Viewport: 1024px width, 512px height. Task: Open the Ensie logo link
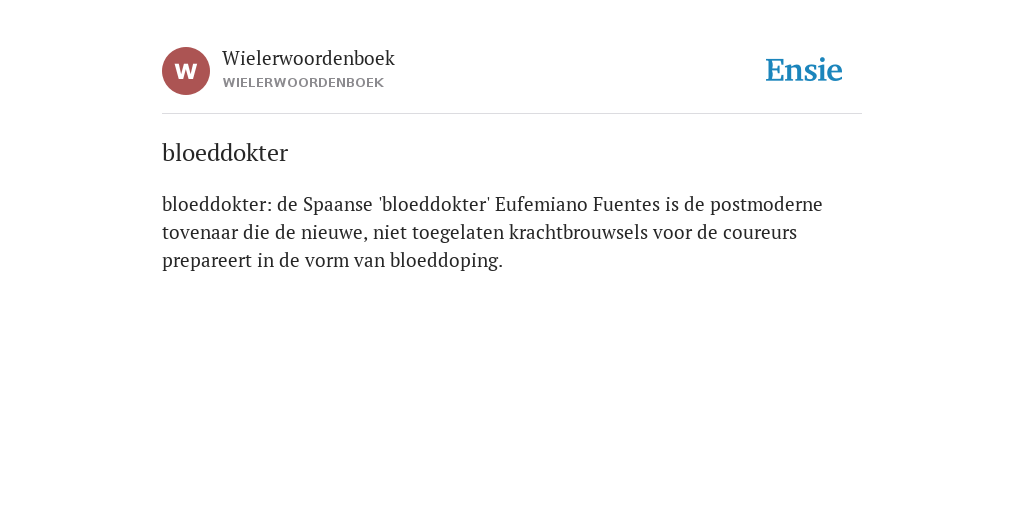[x=804, y=71]
